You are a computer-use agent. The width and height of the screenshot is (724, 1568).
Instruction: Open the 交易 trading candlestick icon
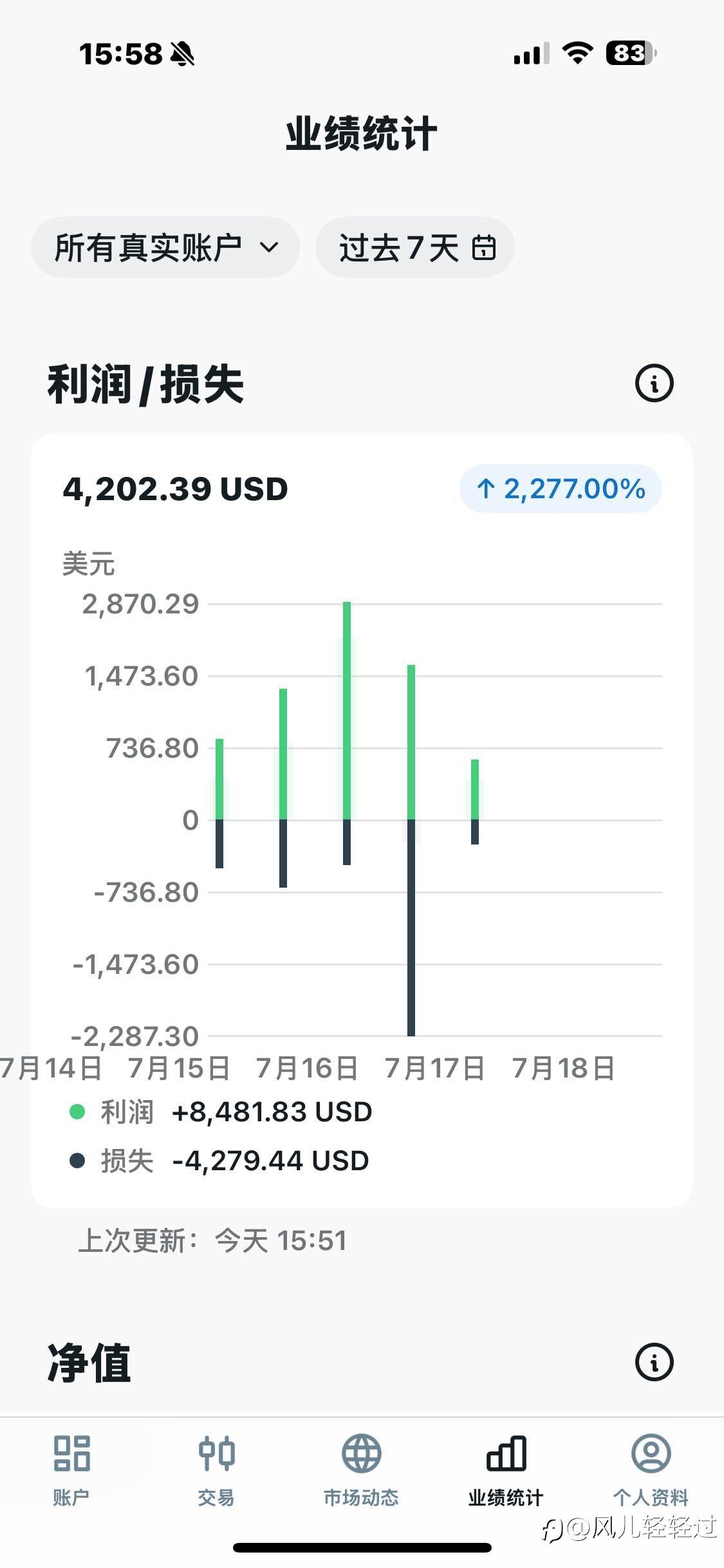[x=216, y=1453]
